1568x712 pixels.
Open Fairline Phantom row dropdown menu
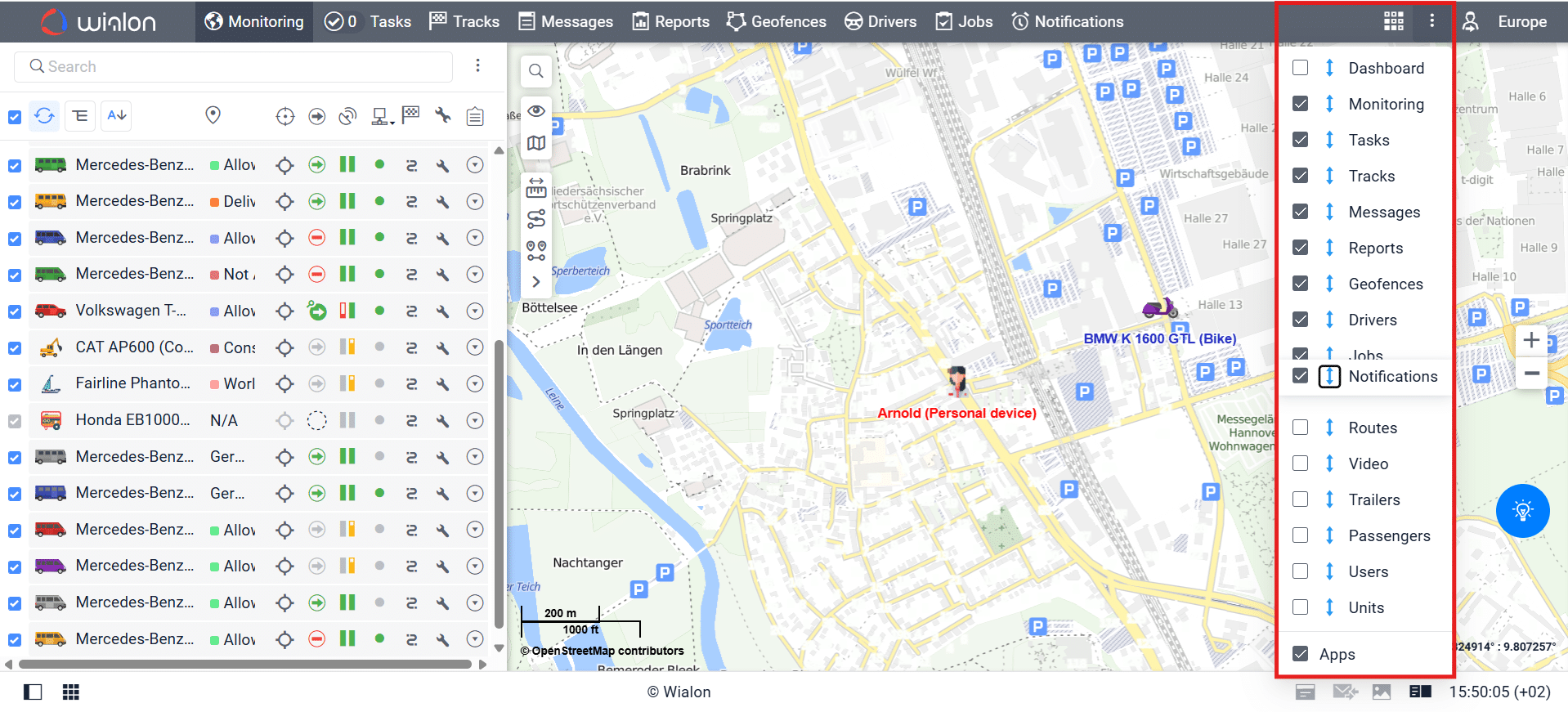pyautogui.click(x=475, y=383)
